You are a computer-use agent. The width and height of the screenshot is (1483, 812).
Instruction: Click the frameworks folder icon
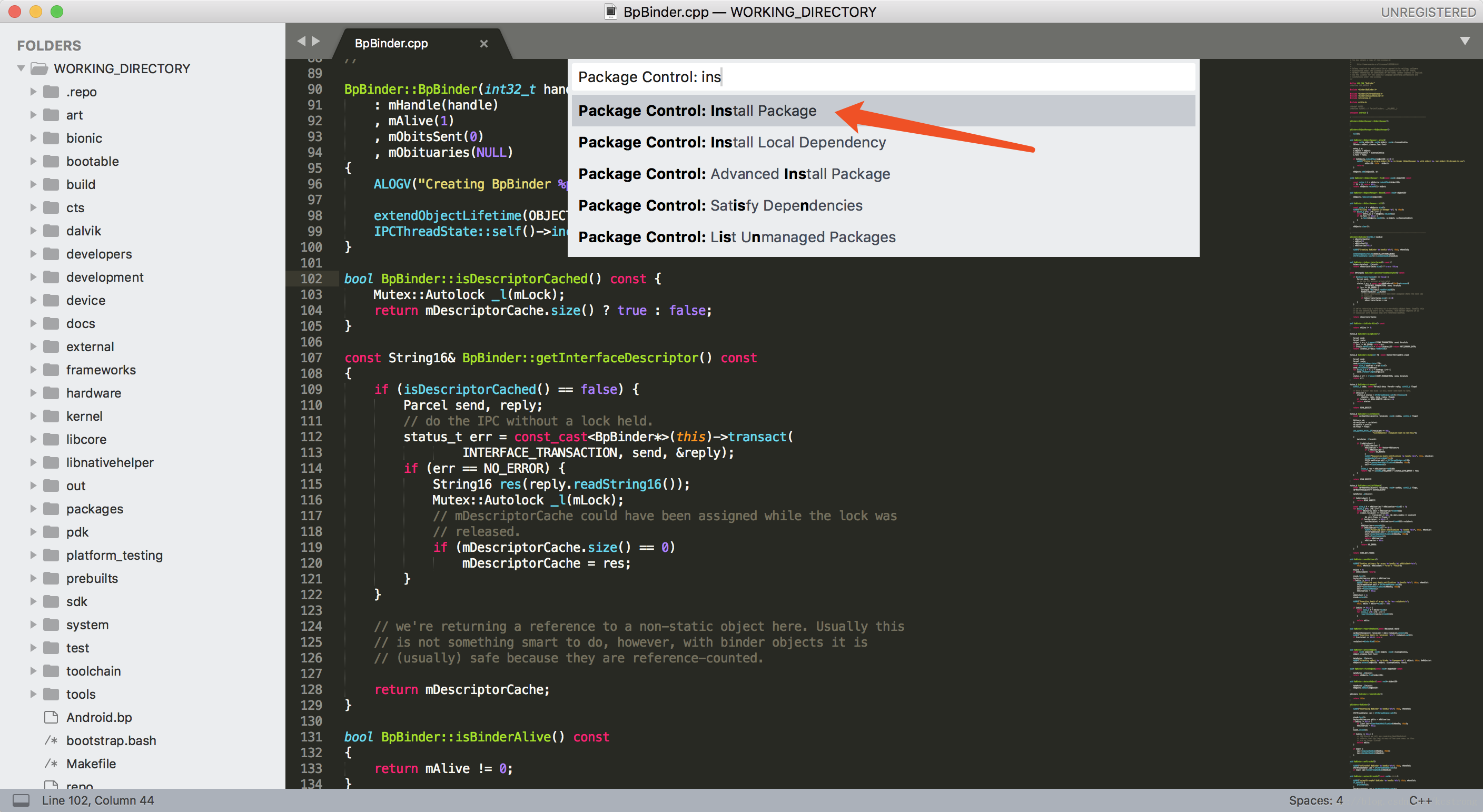tap(51, 370)
